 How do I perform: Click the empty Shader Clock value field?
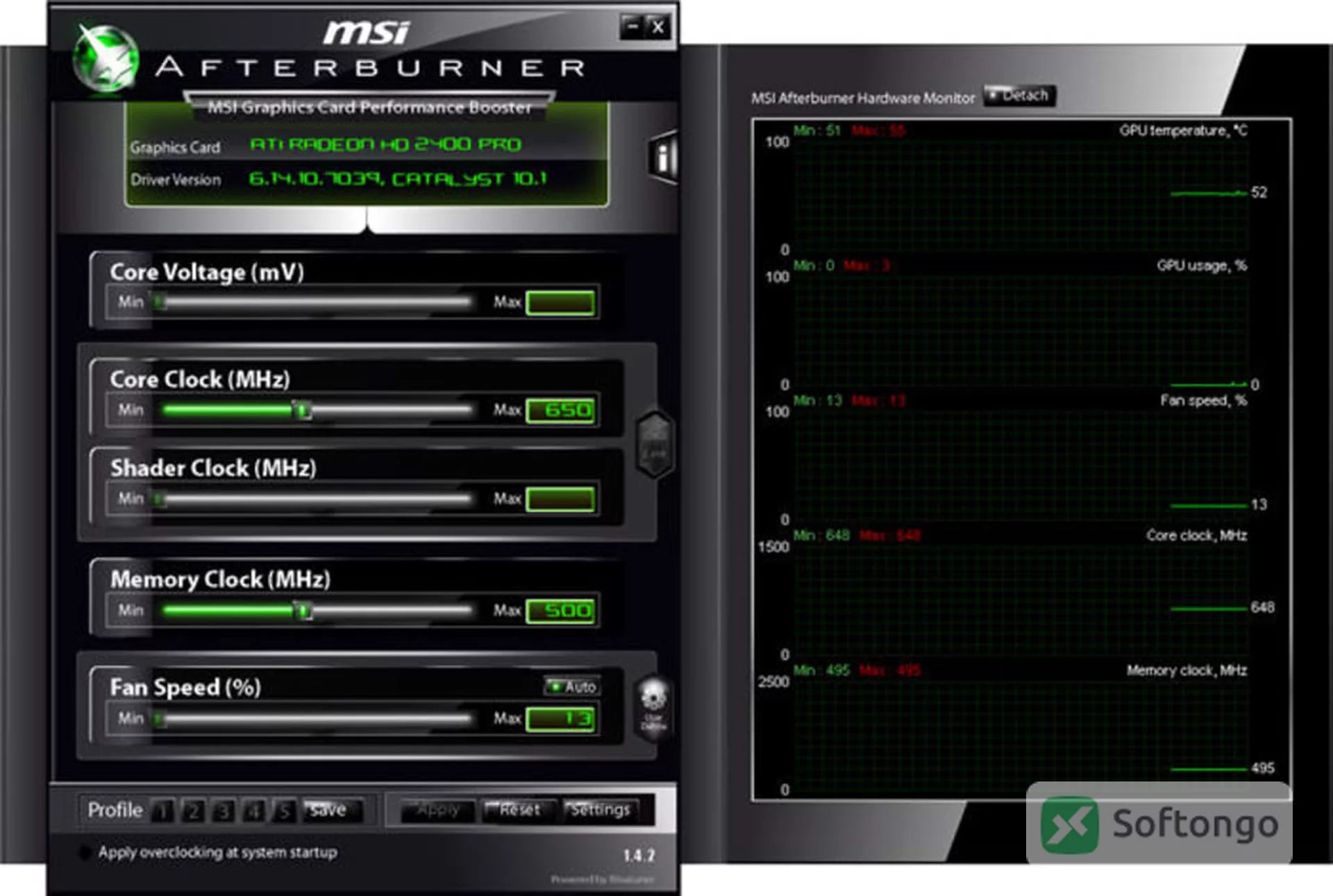(x=561, y=499)
